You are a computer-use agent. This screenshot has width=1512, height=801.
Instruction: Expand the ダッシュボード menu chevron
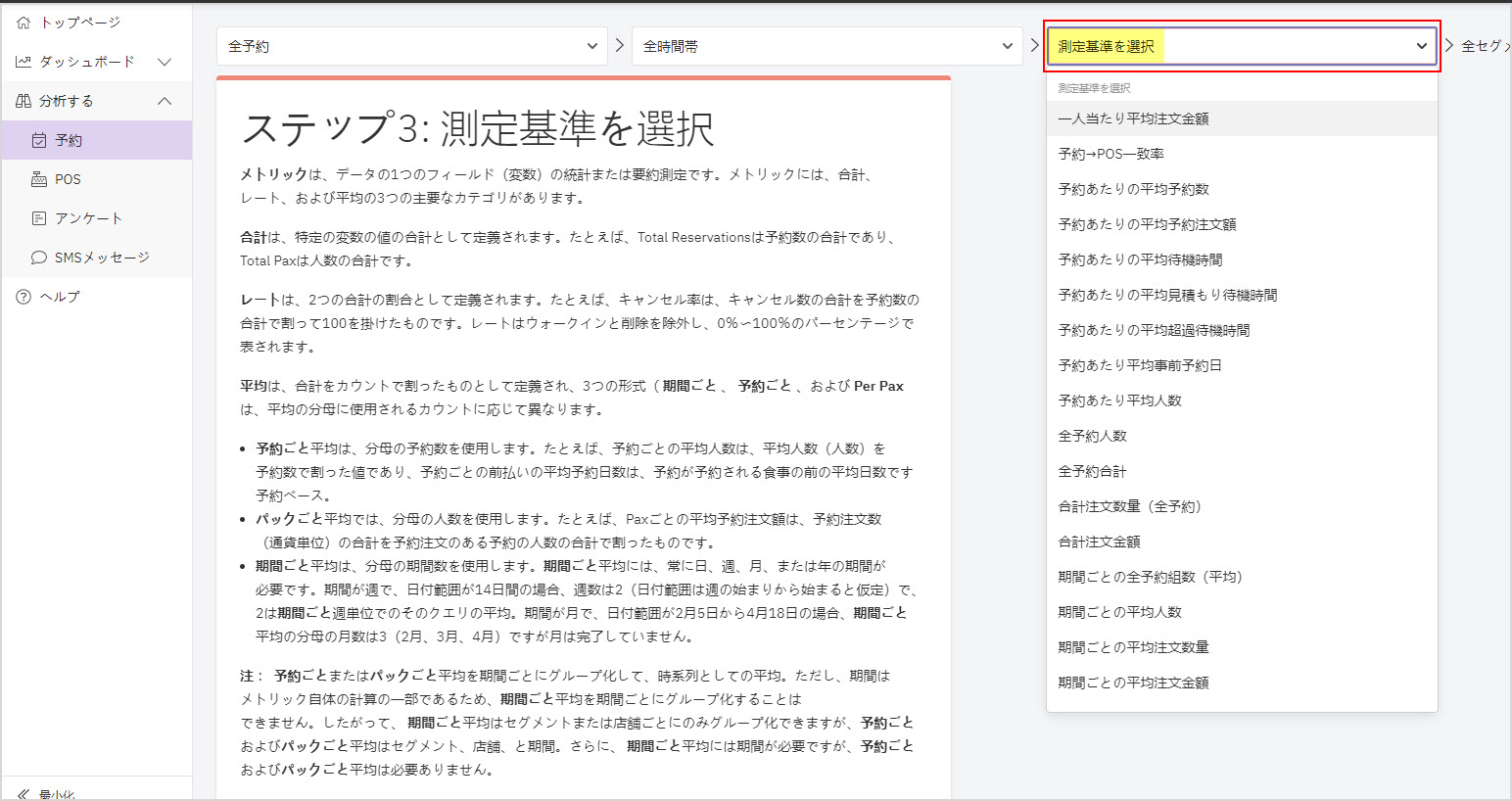165,62
